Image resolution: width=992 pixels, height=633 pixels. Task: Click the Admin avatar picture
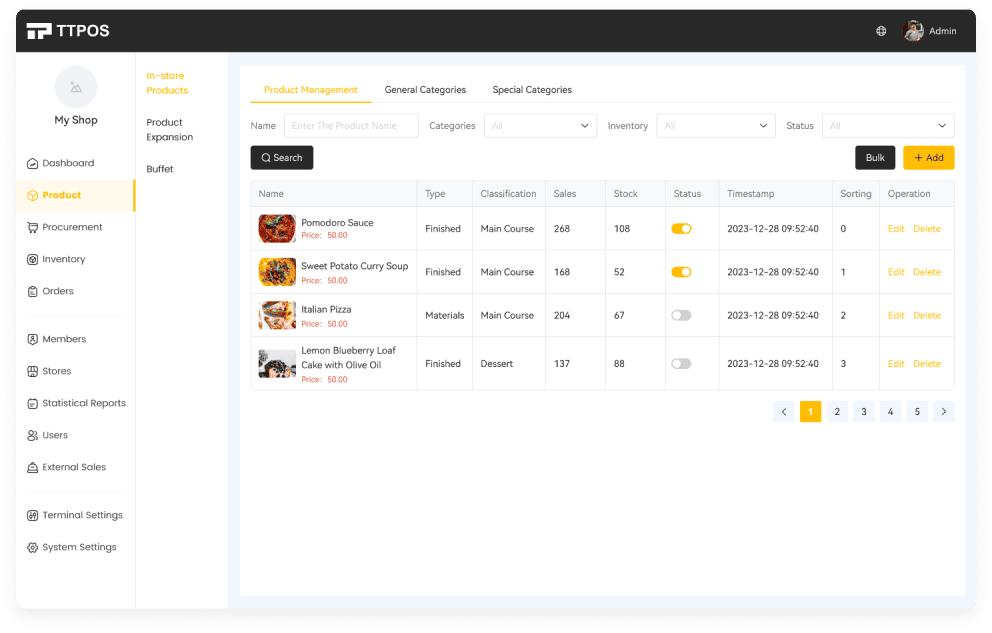click(x=913, y=30)
